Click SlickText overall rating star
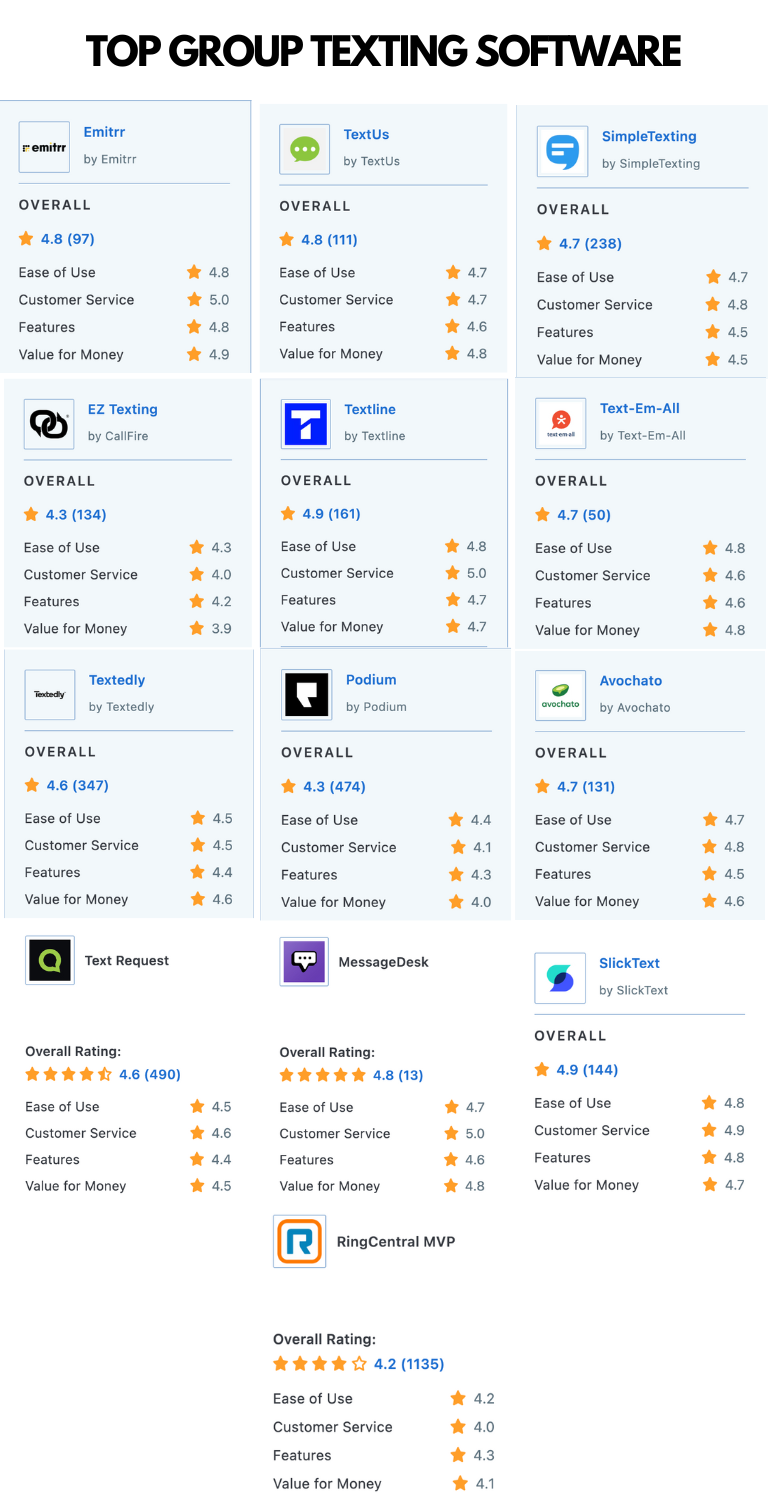Screen dimensions: 768x1500 click(543, 1070)
